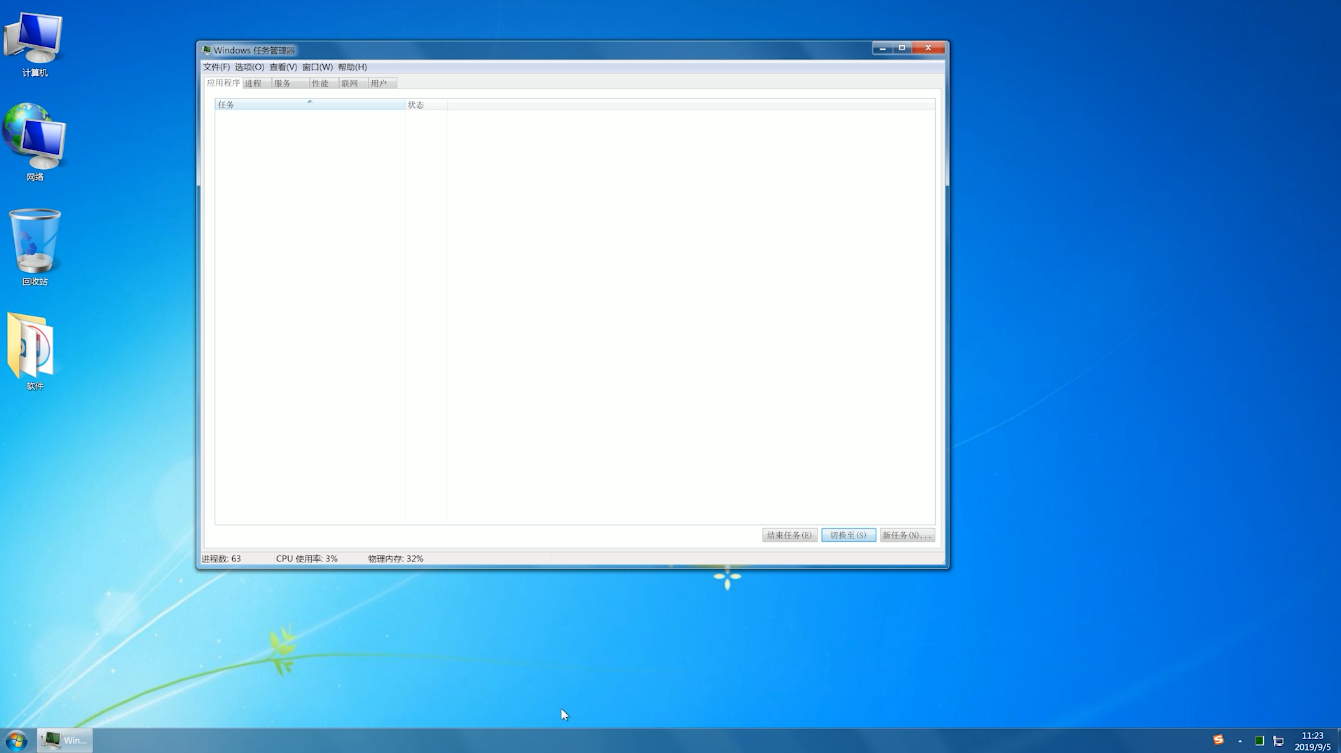This screenshot has height=753, width=1341.
Task: Maximize the Task Manager window
Action: [x=902, y=48]
